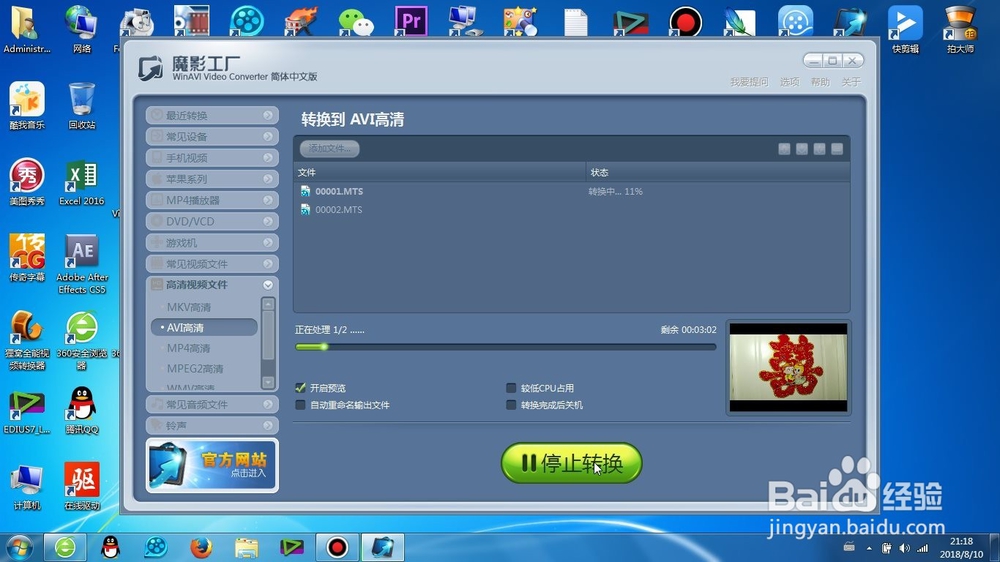Click the 状态 column header
The image size is (1000, 562).
[x=718, y=172]
